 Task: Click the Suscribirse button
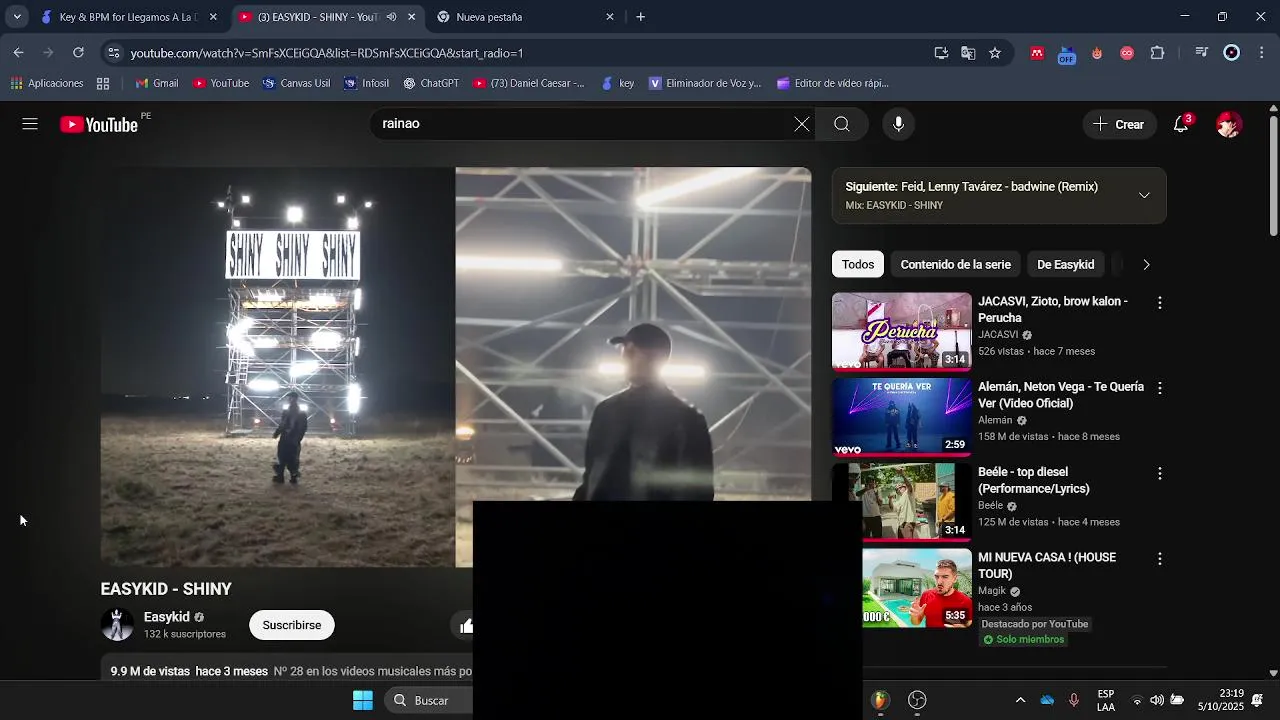292,625
